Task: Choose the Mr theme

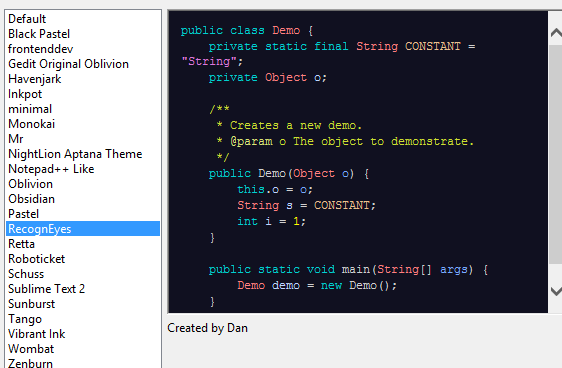Action: click(83, 139)
